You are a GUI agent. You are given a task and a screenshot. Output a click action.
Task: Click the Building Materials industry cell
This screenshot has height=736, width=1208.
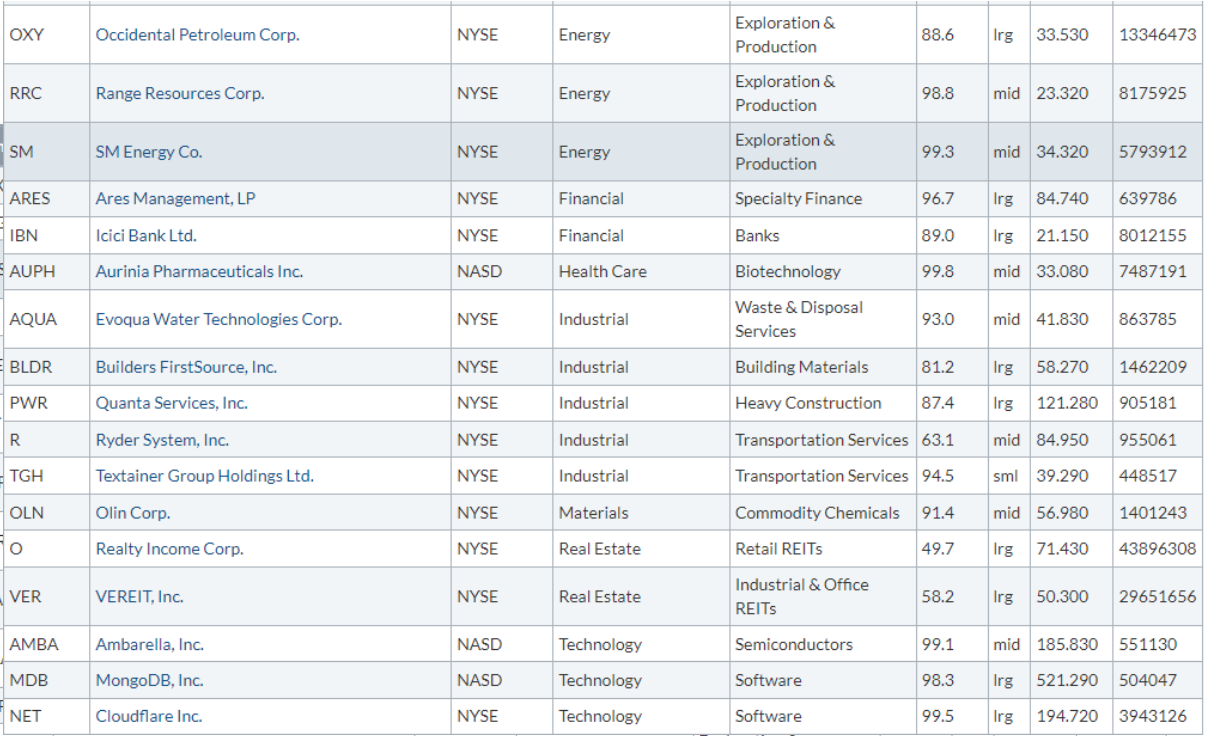tap(823, 367)
